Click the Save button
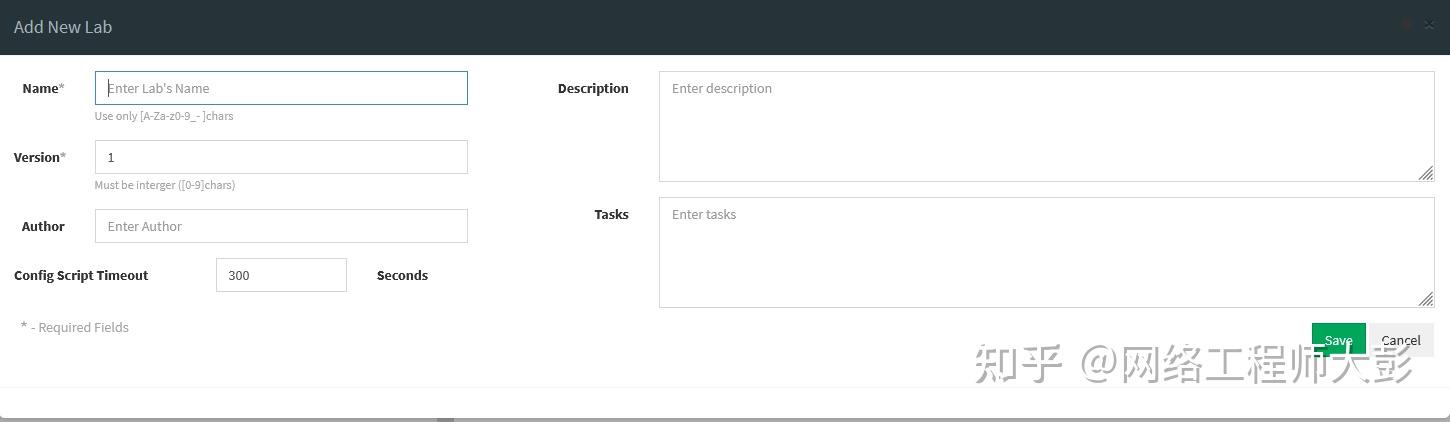 coord(1338,340)
